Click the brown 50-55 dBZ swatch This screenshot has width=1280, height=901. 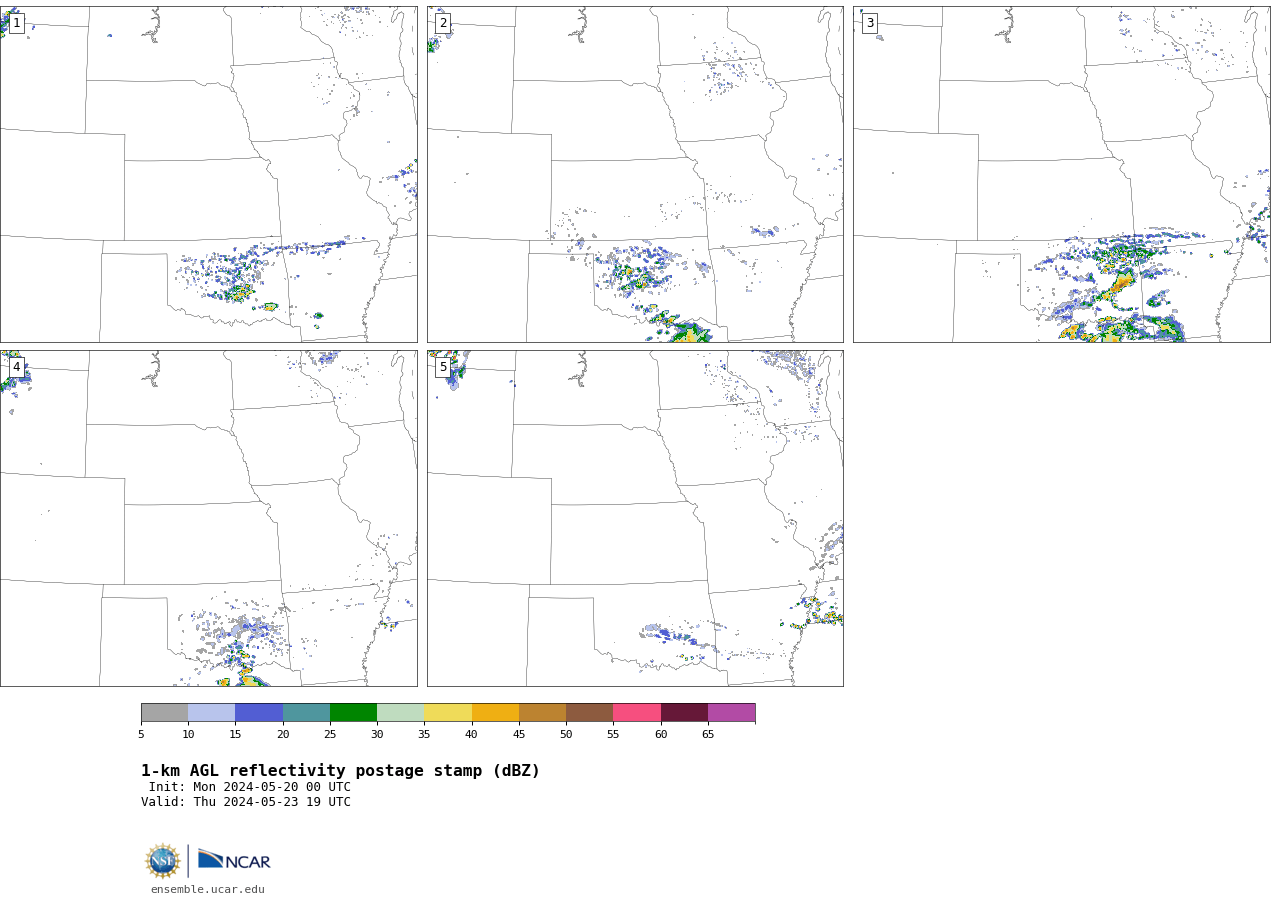coord(590,713)
